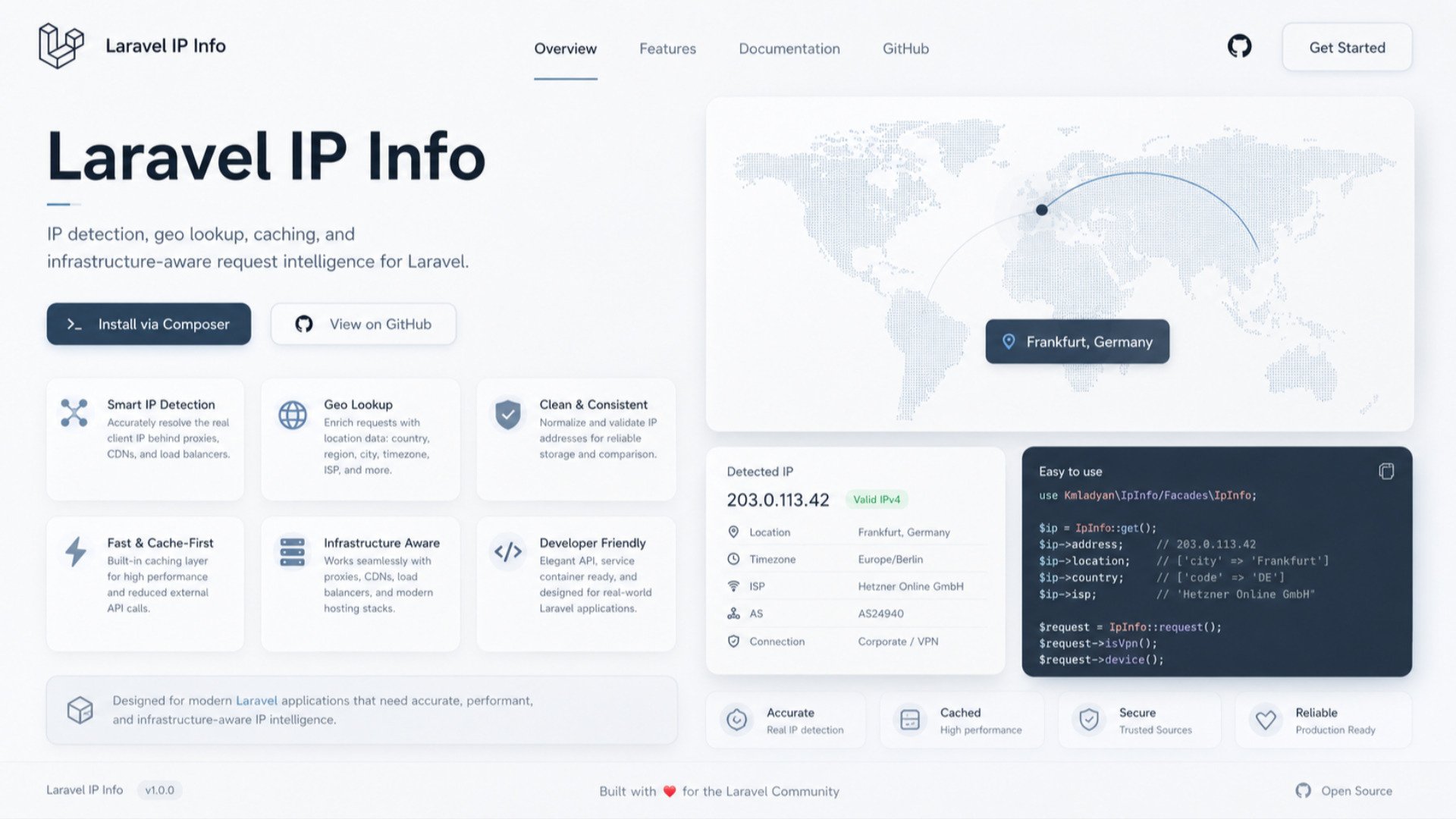Click the Real IP detection text
This screenshot has height=819, width=1456.
805,730
